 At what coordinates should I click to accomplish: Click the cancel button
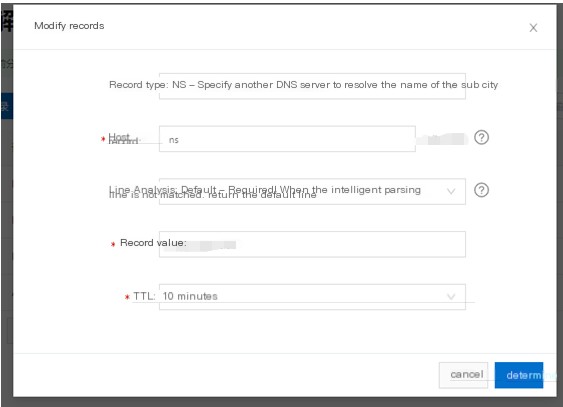pos(463,375)
